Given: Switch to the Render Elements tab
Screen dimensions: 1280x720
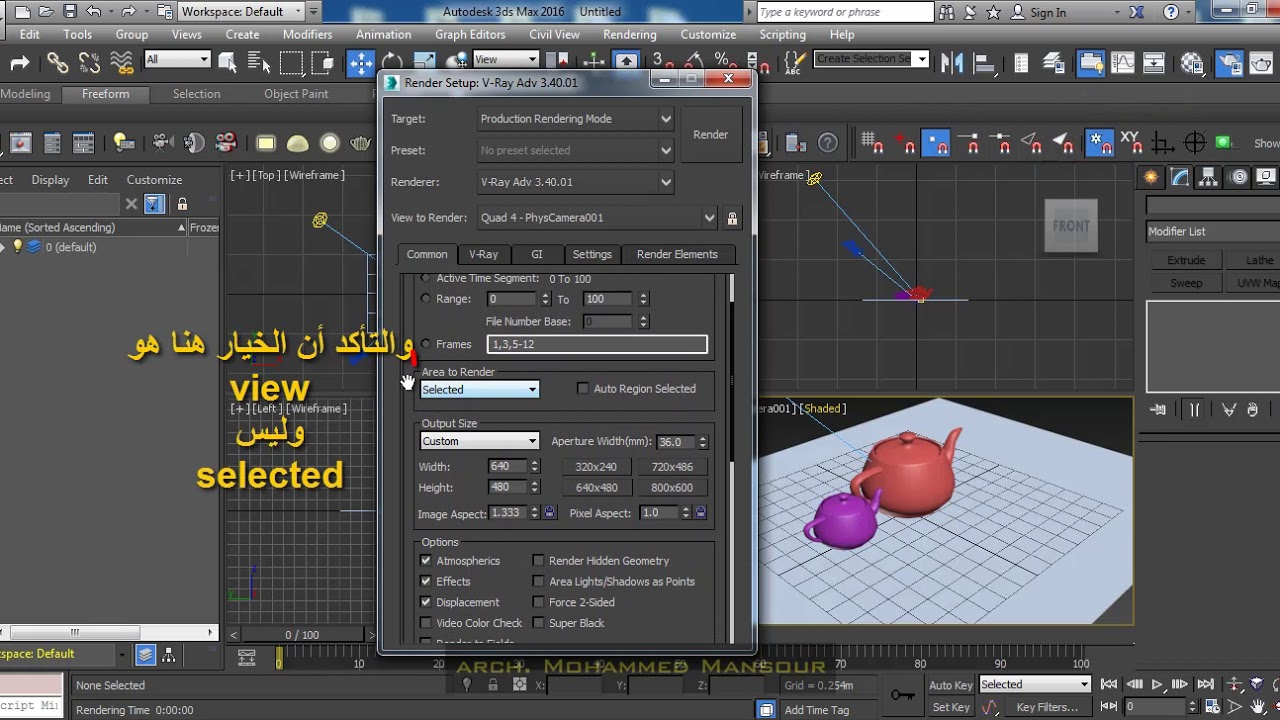Looking at the screenshot, I should pos(677,254).
